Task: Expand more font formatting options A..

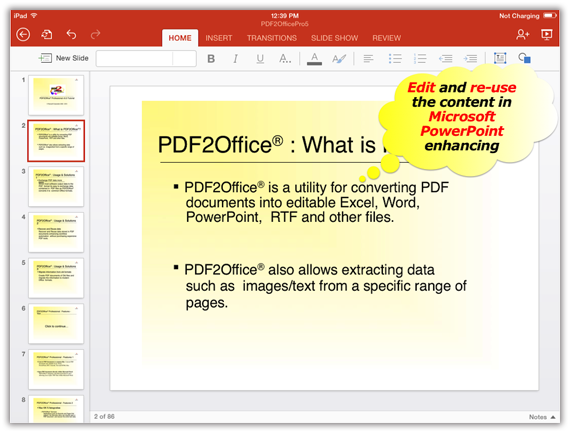Action: coord(285,59)
